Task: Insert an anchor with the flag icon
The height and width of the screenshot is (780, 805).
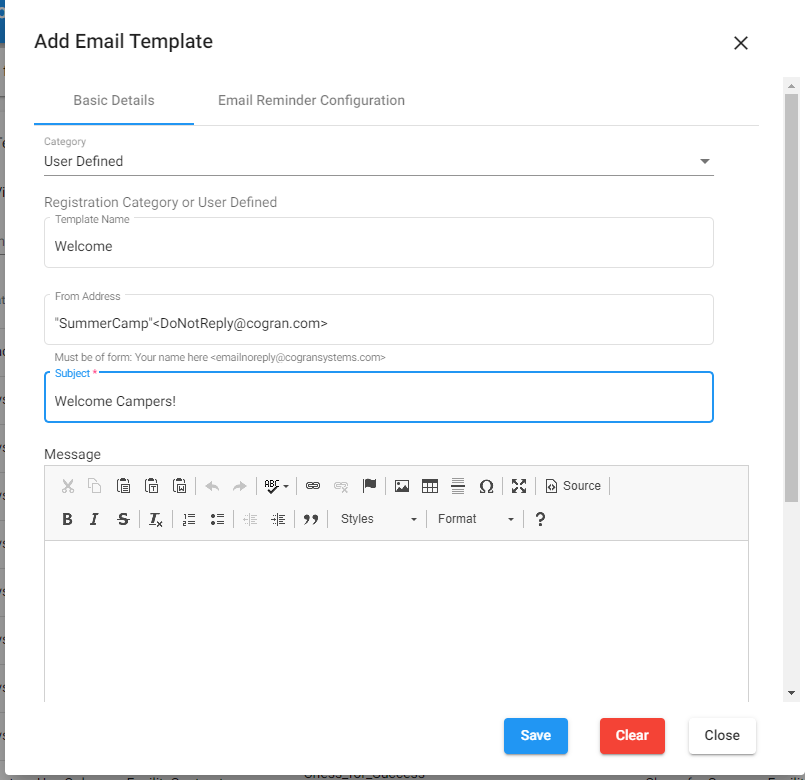Action: pyautogui.click(x=369, y=486)
